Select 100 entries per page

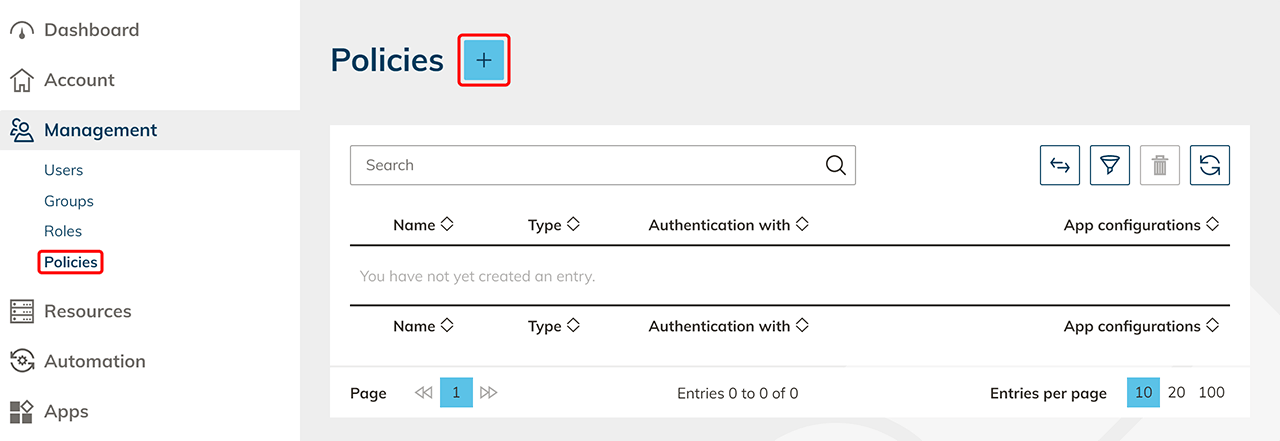click(1211, 393)
